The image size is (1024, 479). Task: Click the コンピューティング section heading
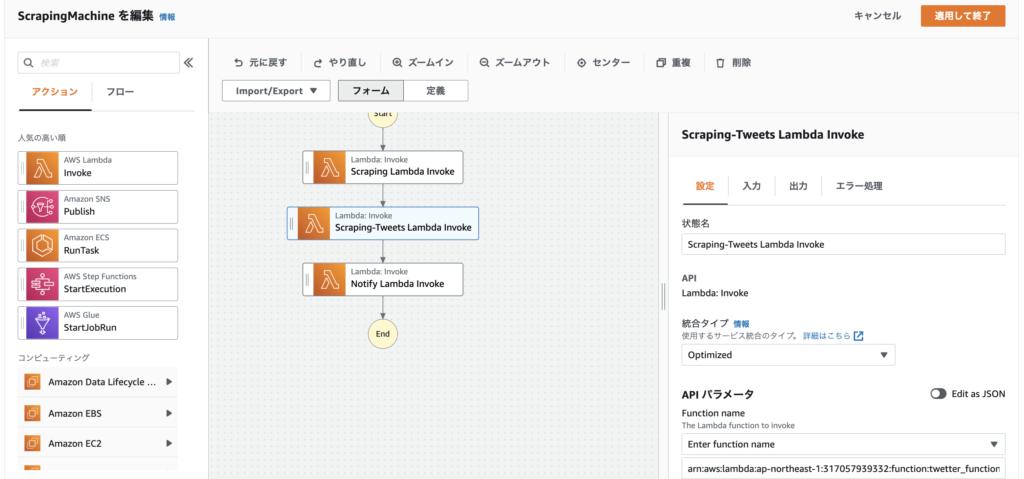[54, 357]
